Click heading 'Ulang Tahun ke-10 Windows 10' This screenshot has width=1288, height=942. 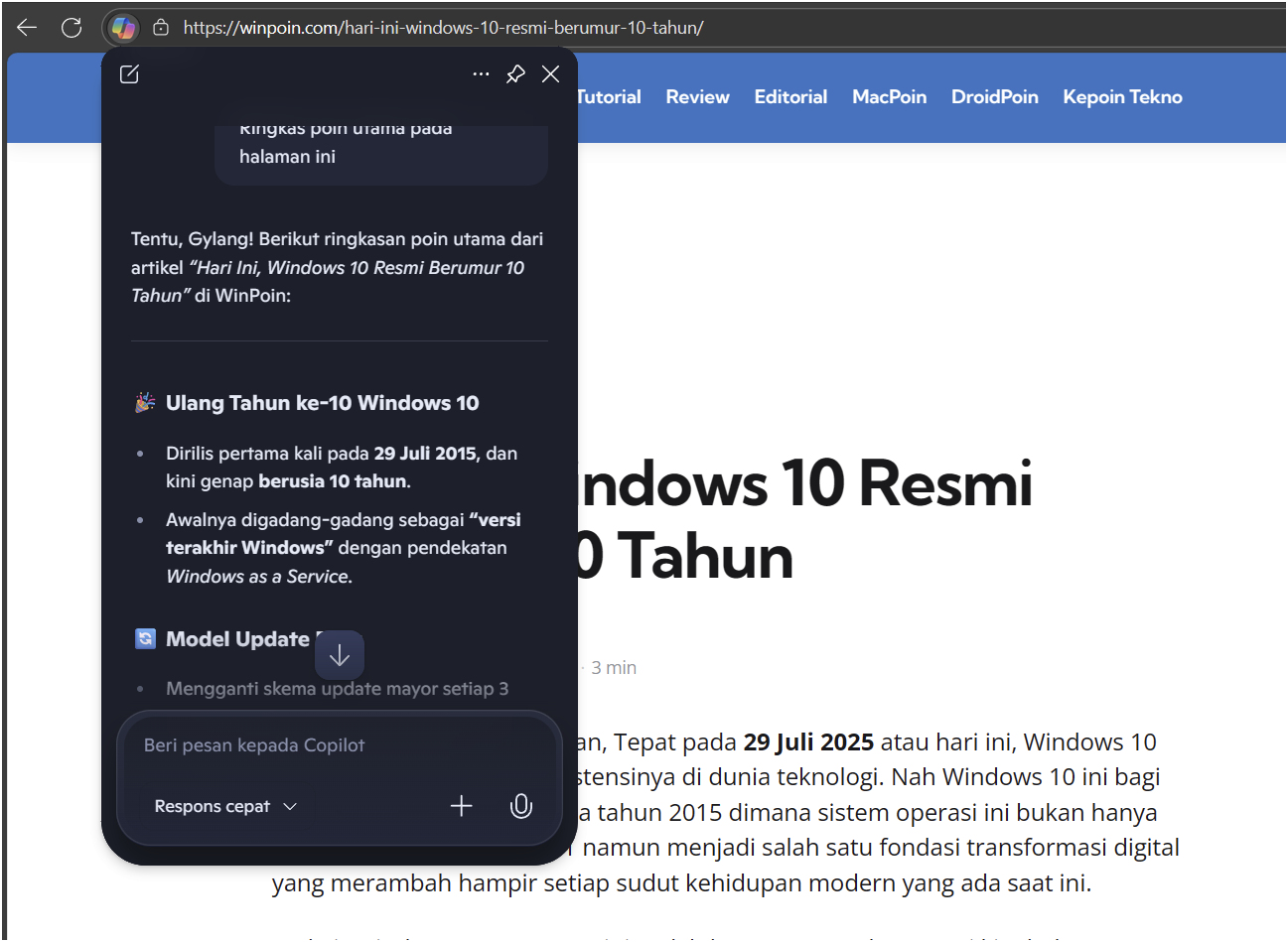point(322,403)
